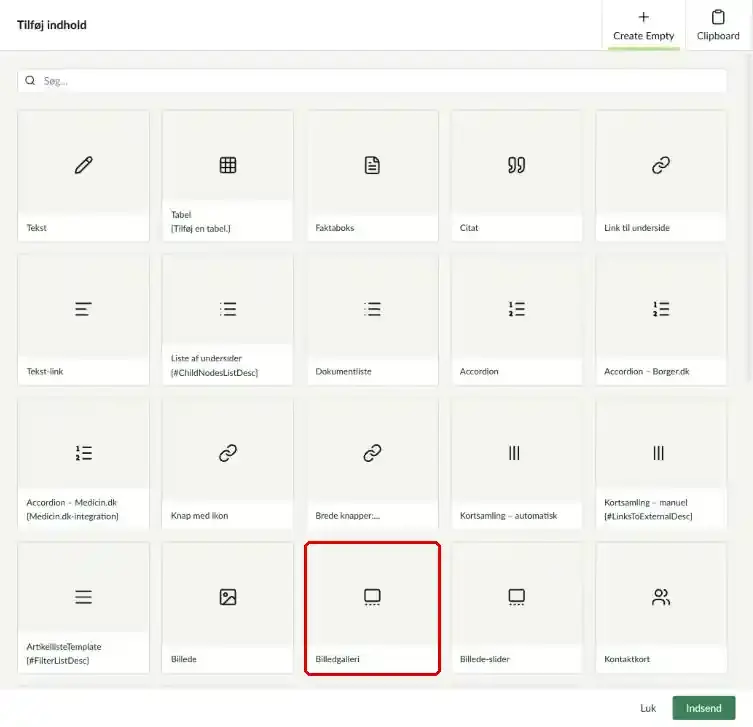Click the Brede knapper label
Image resolution: width=753 pixels, height=727 pixels.
coord(347,515)
